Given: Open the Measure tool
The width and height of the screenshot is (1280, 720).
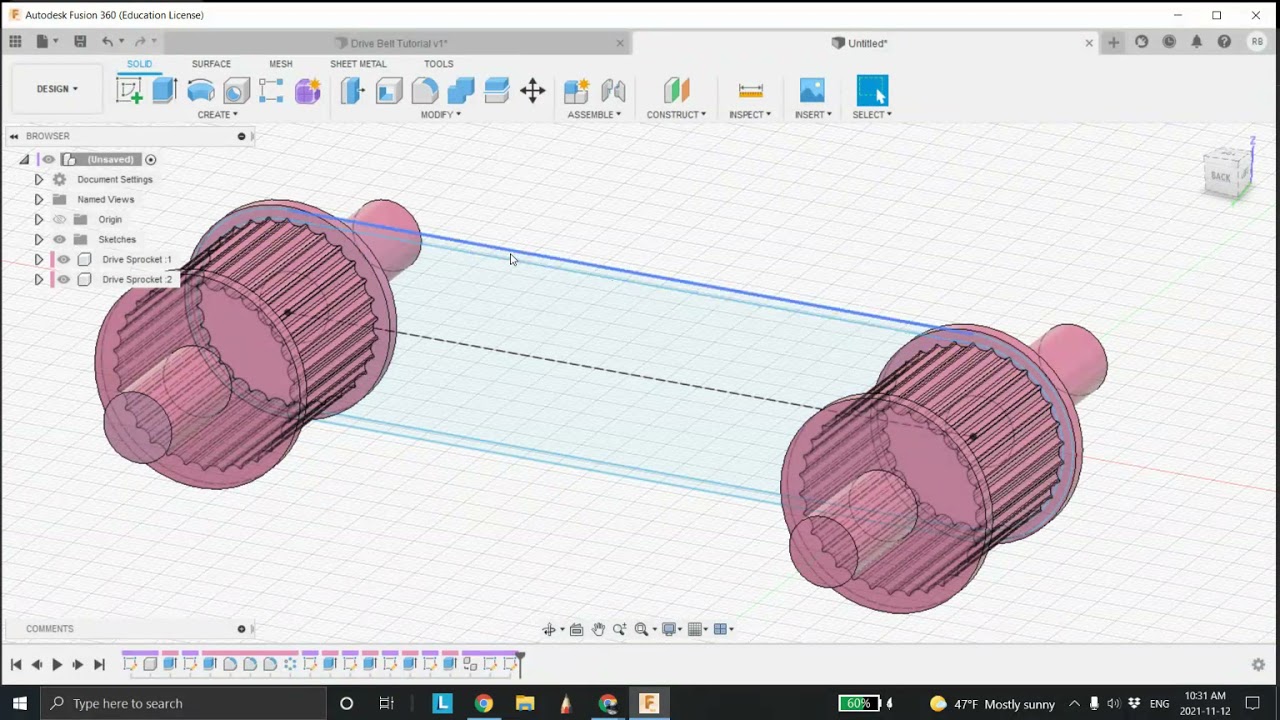Looking at the screenshot, I should tap(750, 91).
